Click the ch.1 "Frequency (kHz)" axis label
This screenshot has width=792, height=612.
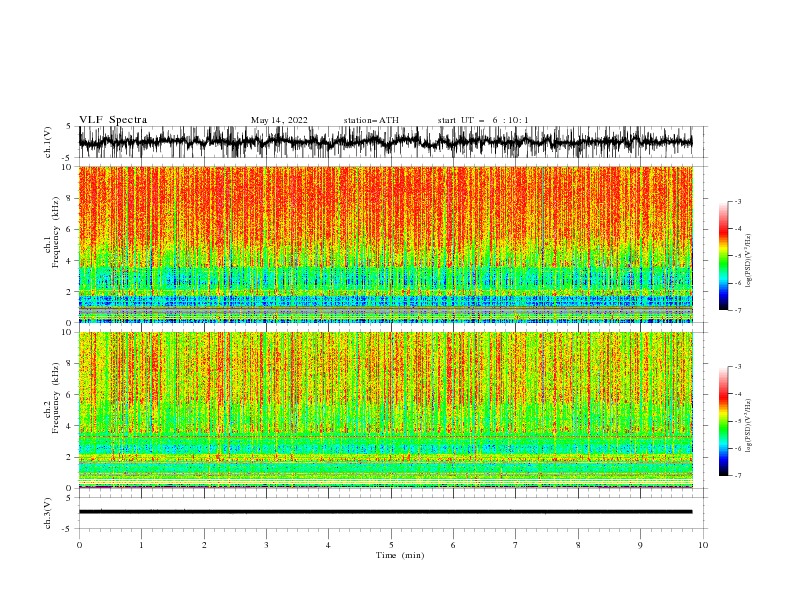pyautogui.click(x=55, y=231)
